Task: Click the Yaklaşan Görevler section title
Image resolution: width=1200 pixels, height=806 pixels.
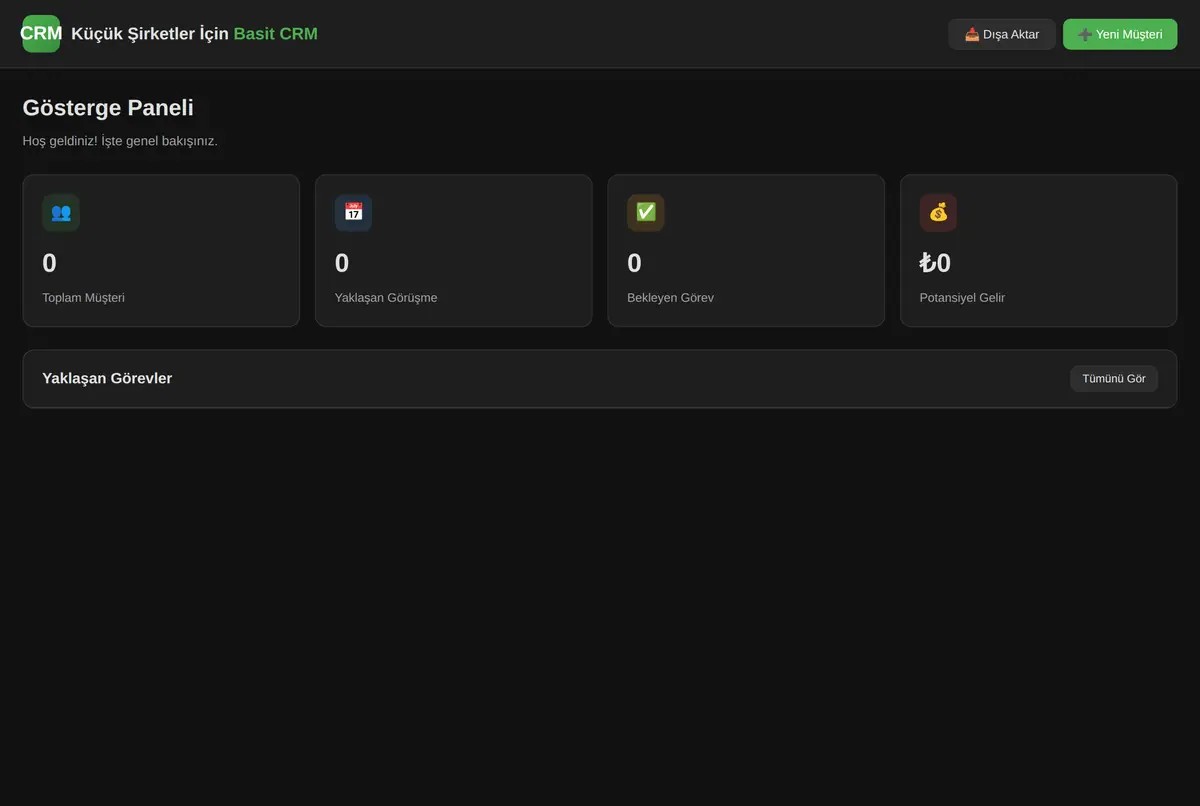Action: click(107, 379)
